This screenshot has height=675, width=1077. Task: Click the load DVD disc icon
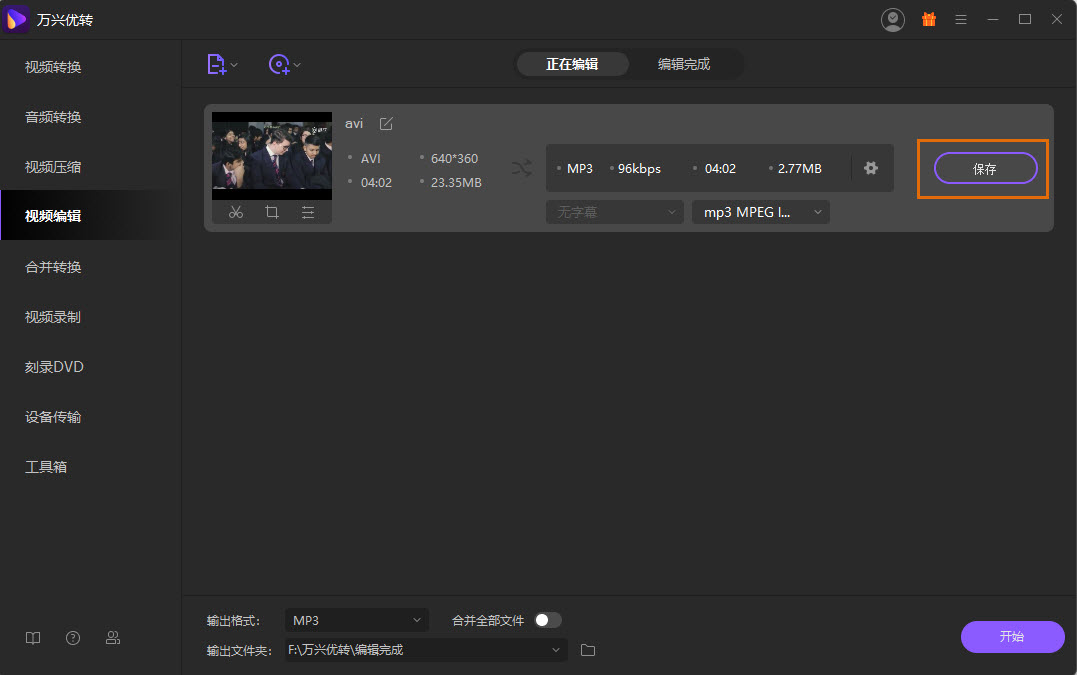click(x=279, y=64)
